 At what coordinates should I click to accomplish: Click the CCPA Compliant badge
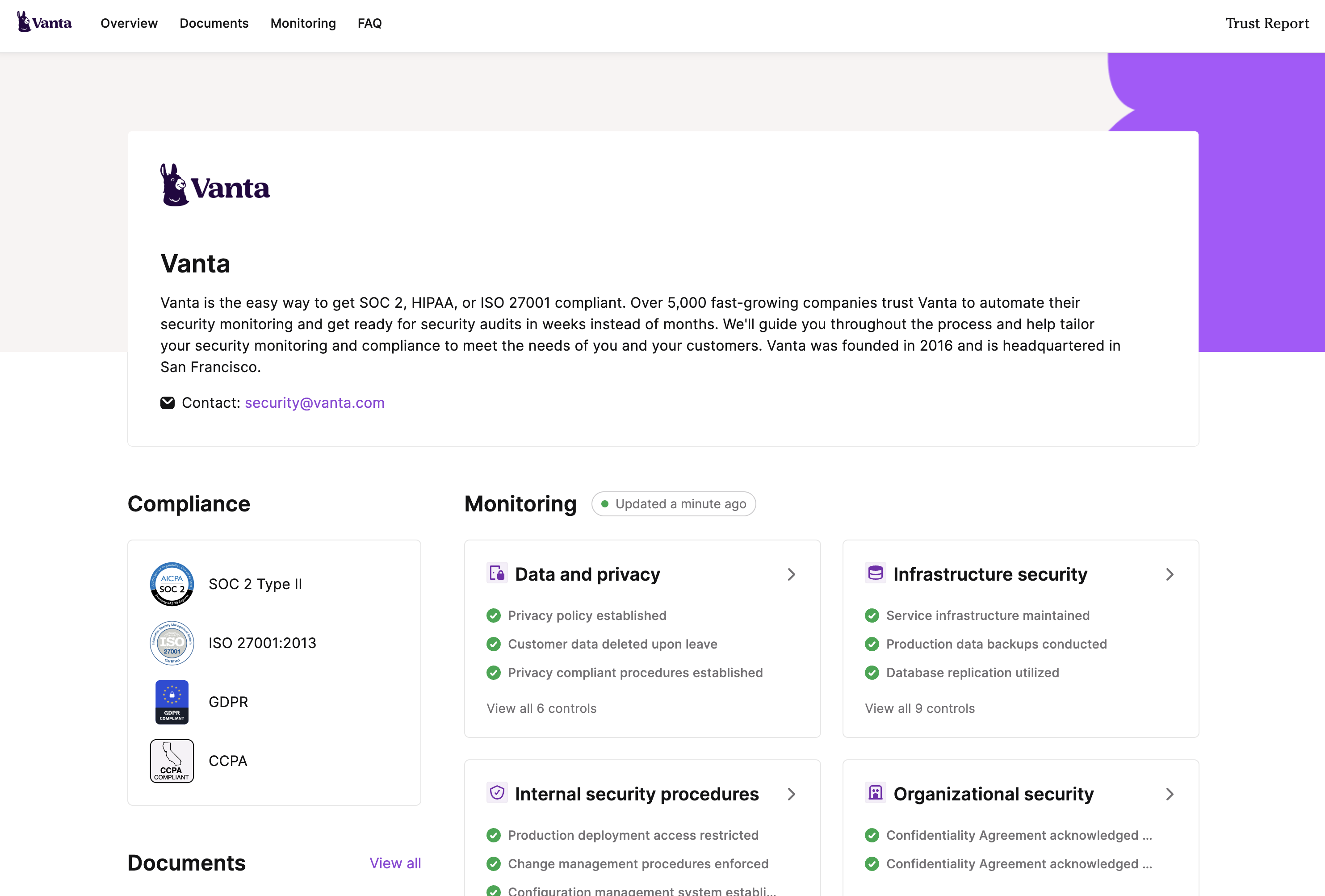click(x=171, y=760)
